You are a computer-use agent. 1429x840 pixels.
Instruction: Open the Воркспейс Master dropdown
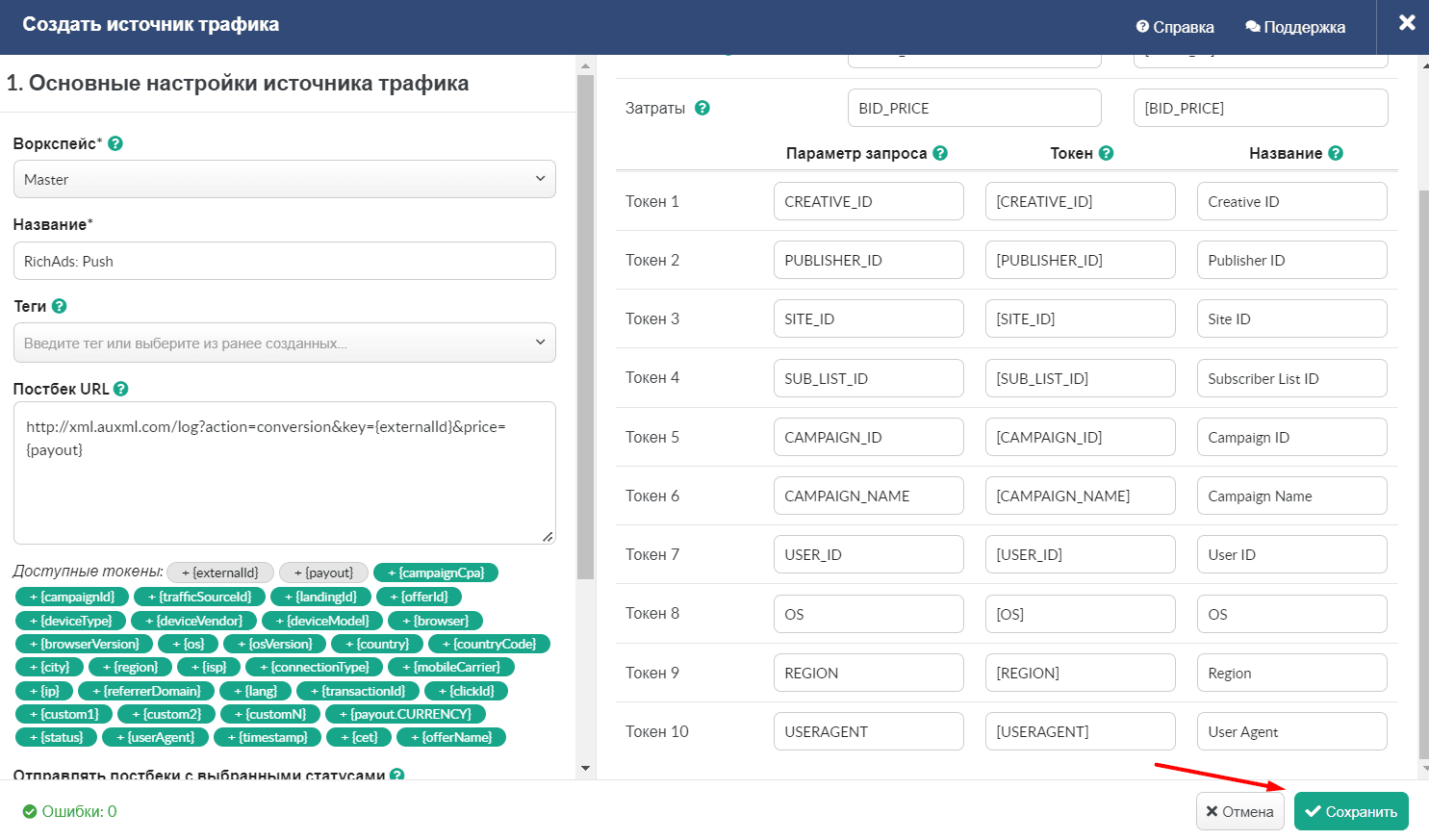pyautogui.click(x=285, y=179)
